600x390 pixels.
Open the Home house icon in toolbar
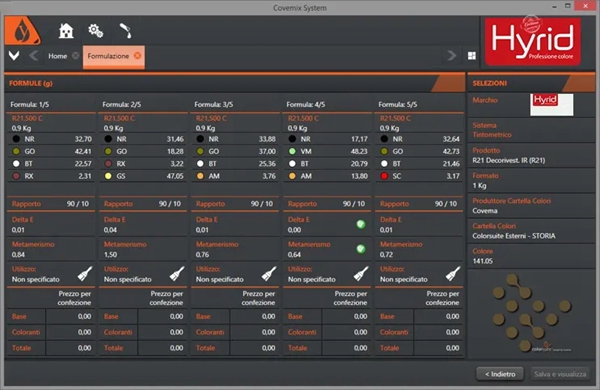[x=66, y=31]
